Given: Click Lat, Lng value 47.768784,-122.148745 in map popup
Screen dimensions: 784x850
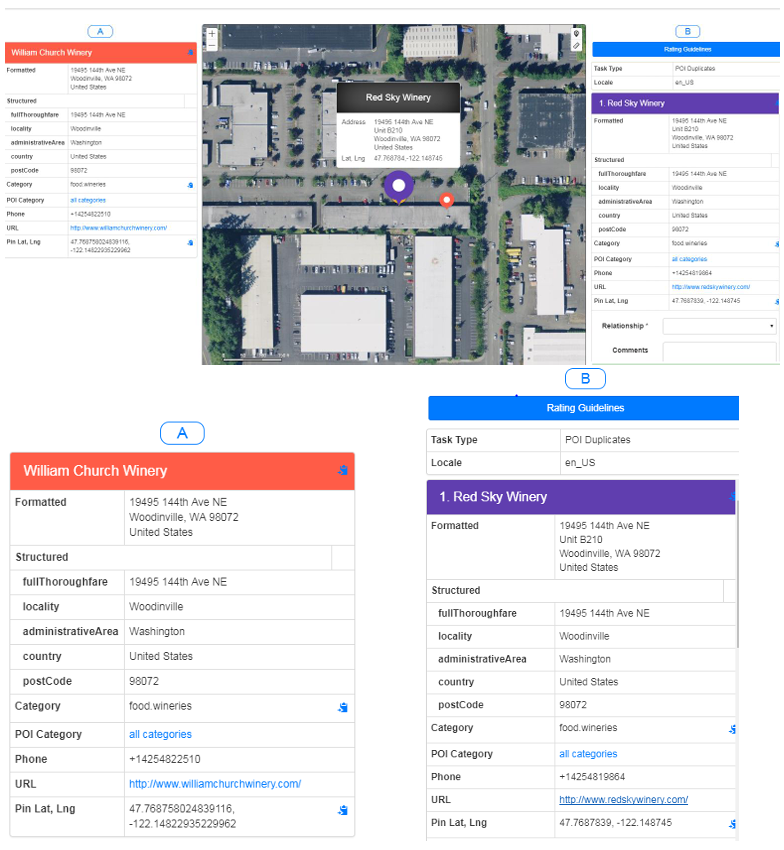Looking at the screenshot, I should (408, 158).
